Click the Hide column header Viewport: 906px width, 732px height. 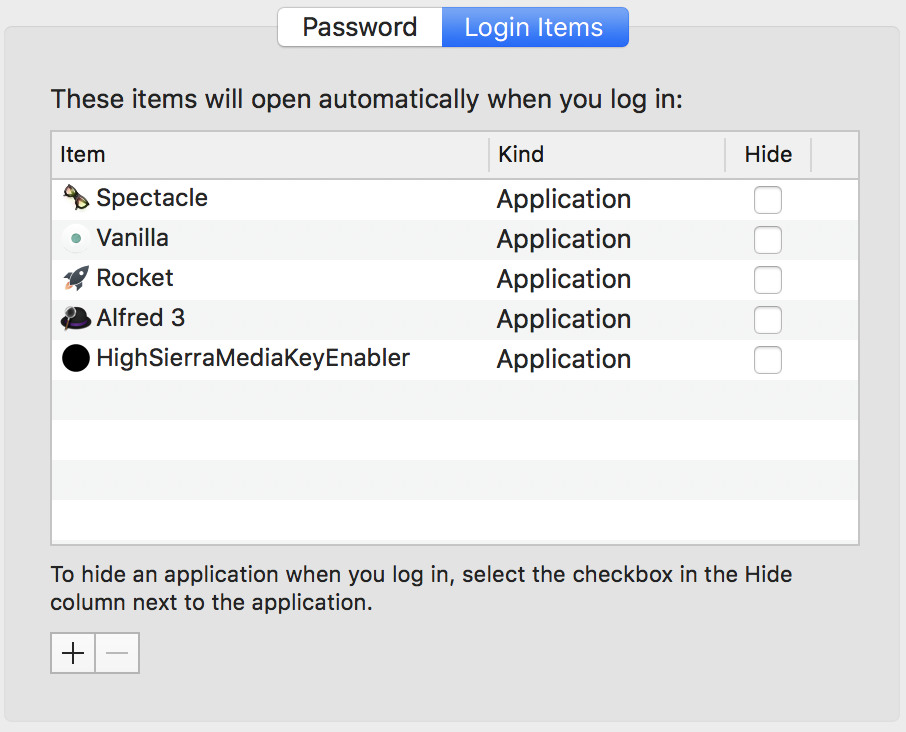pyautogui.click(x=768, y=155)
